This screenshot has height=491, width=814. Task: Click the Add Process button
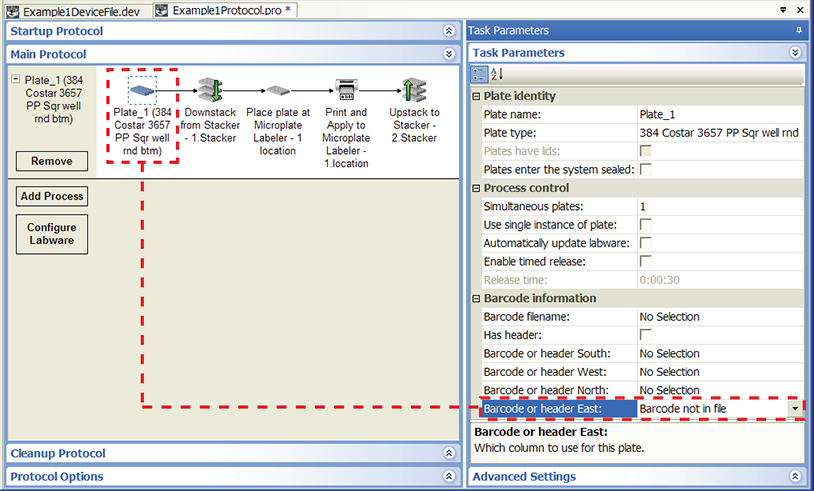(51, 196)
